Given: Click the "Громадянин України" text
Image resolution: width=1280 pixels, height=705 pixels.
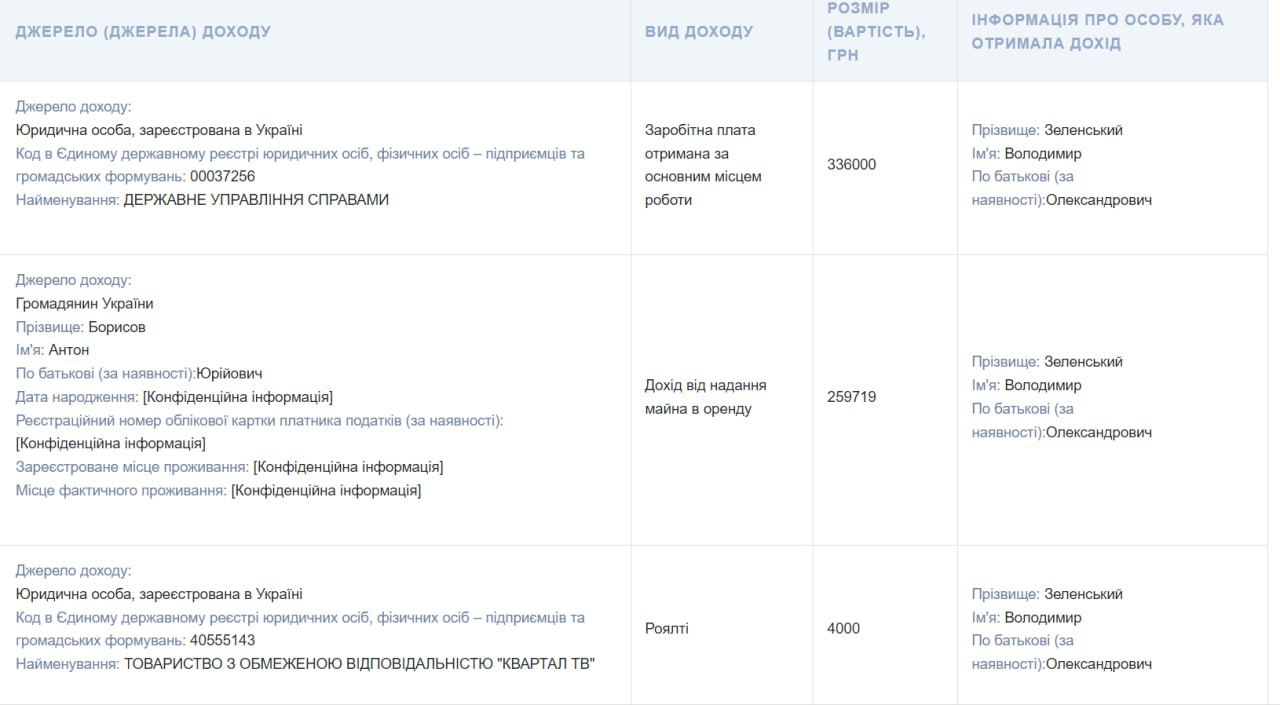Looking at the screenshot, I should click(x=85, y=304).
